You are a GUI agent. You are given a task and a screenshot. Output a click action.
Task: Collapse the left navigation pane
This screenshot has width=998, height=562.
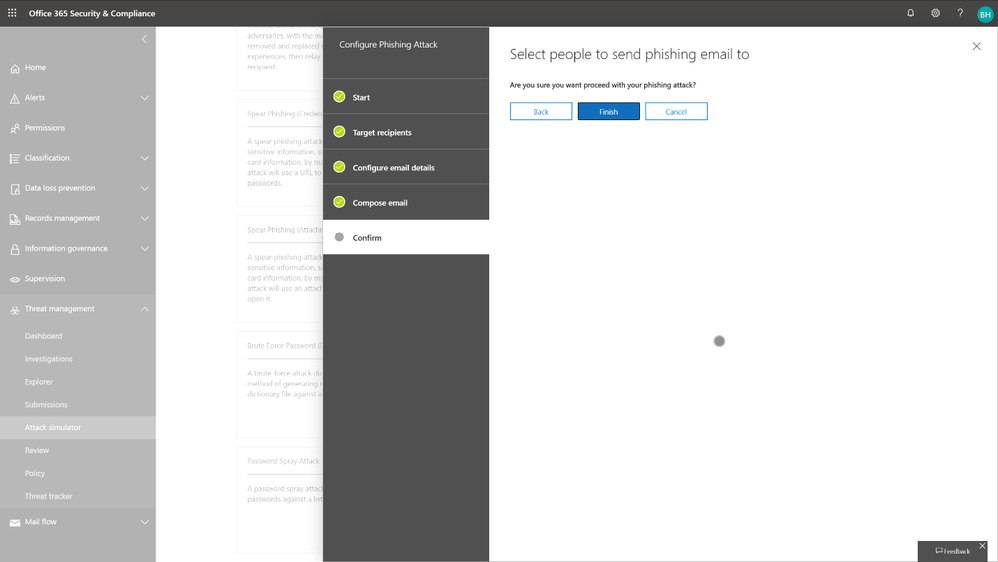point(144,39)
